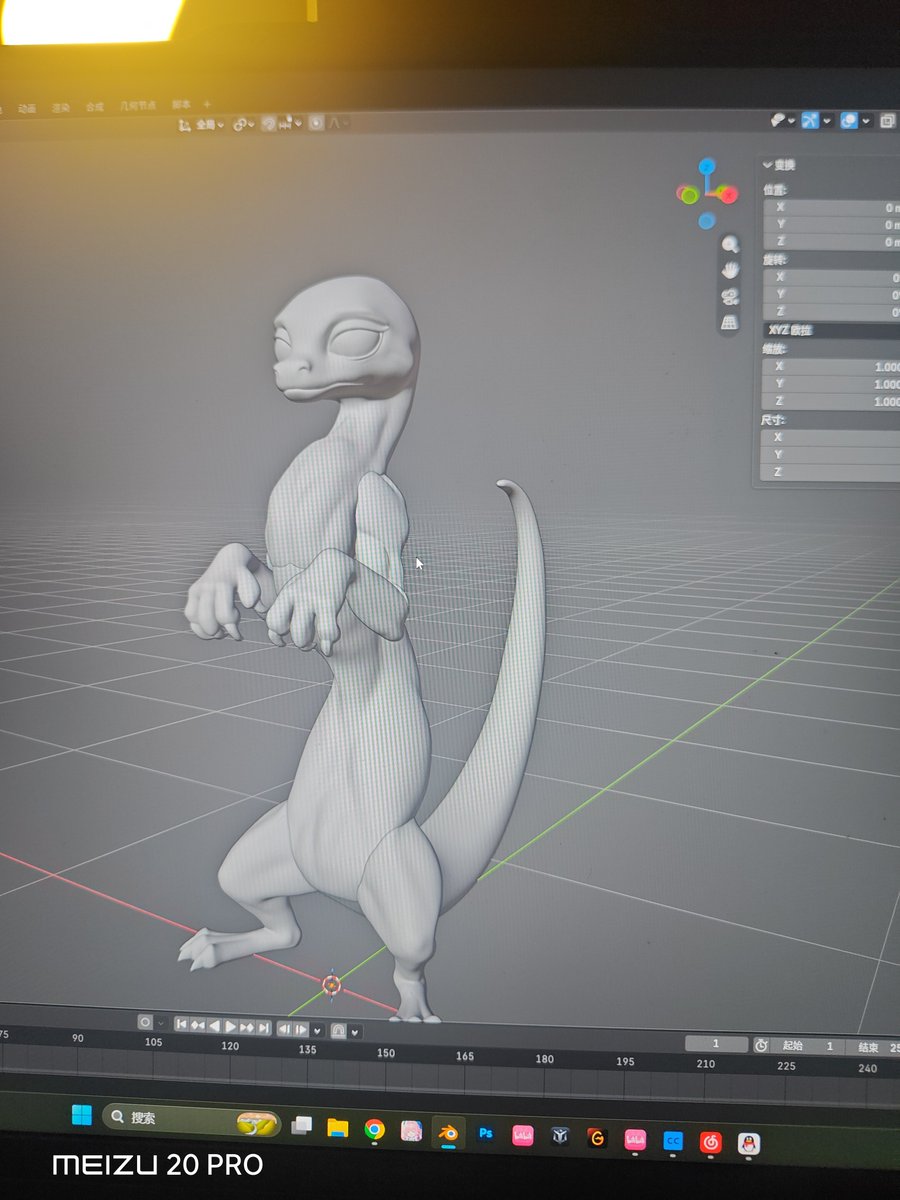Open Task View from taskbar
900x1200 pixels.
pyautogui.click(x=302, y=1125)
